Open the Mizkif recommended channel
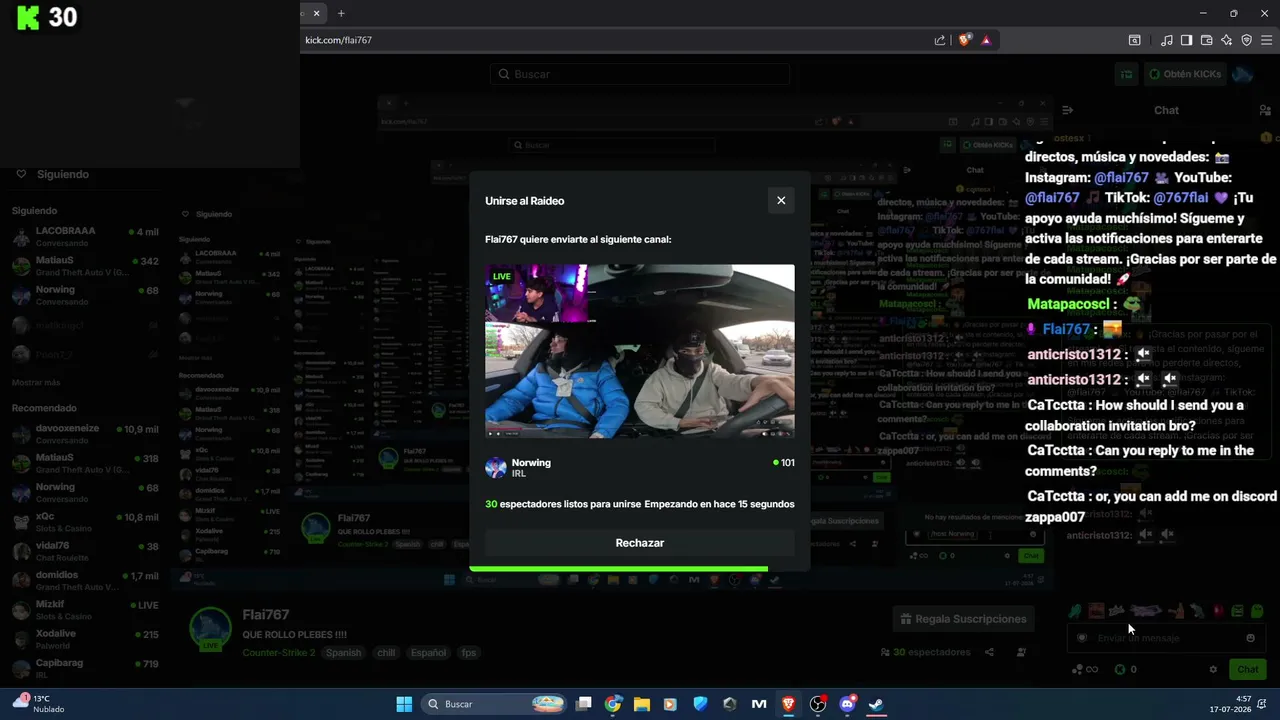Screen dimensions: 1280x720 [85, 610]
